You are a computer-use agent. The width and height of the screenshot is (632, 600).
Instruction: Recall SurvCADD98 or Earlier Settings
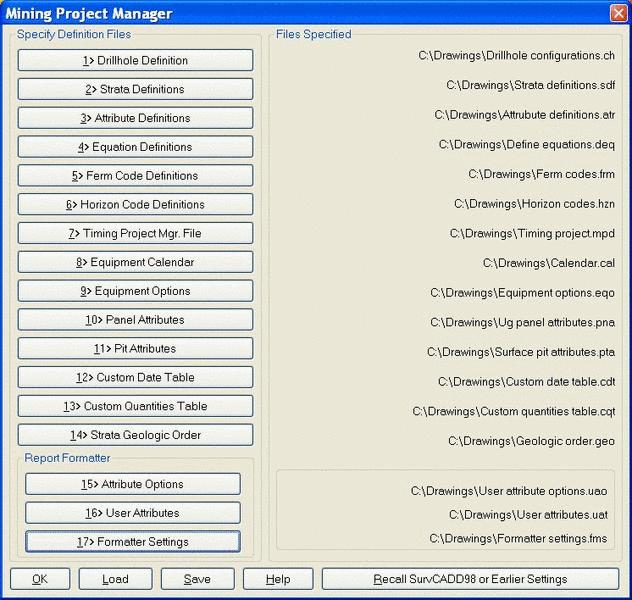470,579
